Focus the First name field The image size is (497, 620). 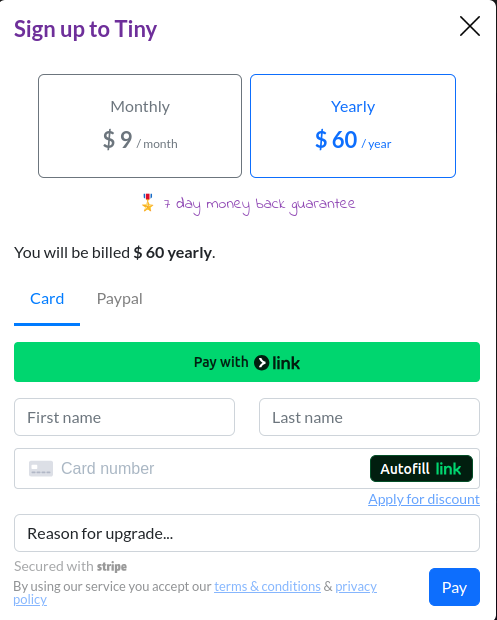(124, 417)
